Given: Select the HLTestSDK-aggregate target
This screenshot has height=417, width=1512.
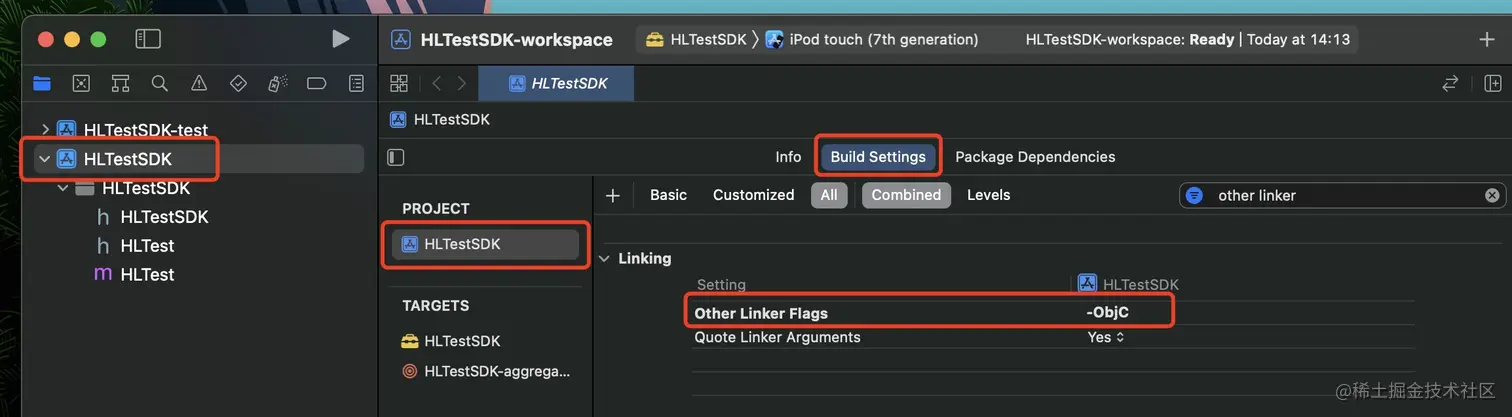Looking at the screenshot, I should point(485,371).
